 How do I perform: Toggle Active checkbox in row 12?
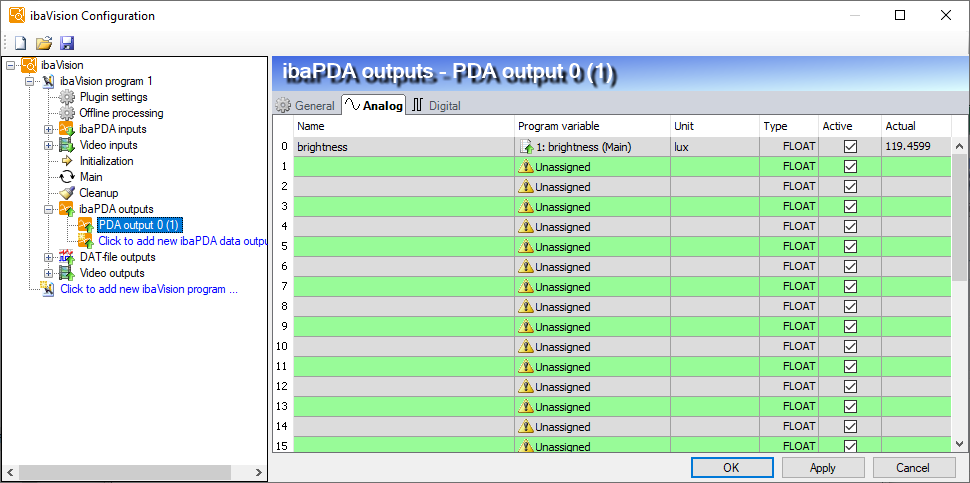pos(850,387)
